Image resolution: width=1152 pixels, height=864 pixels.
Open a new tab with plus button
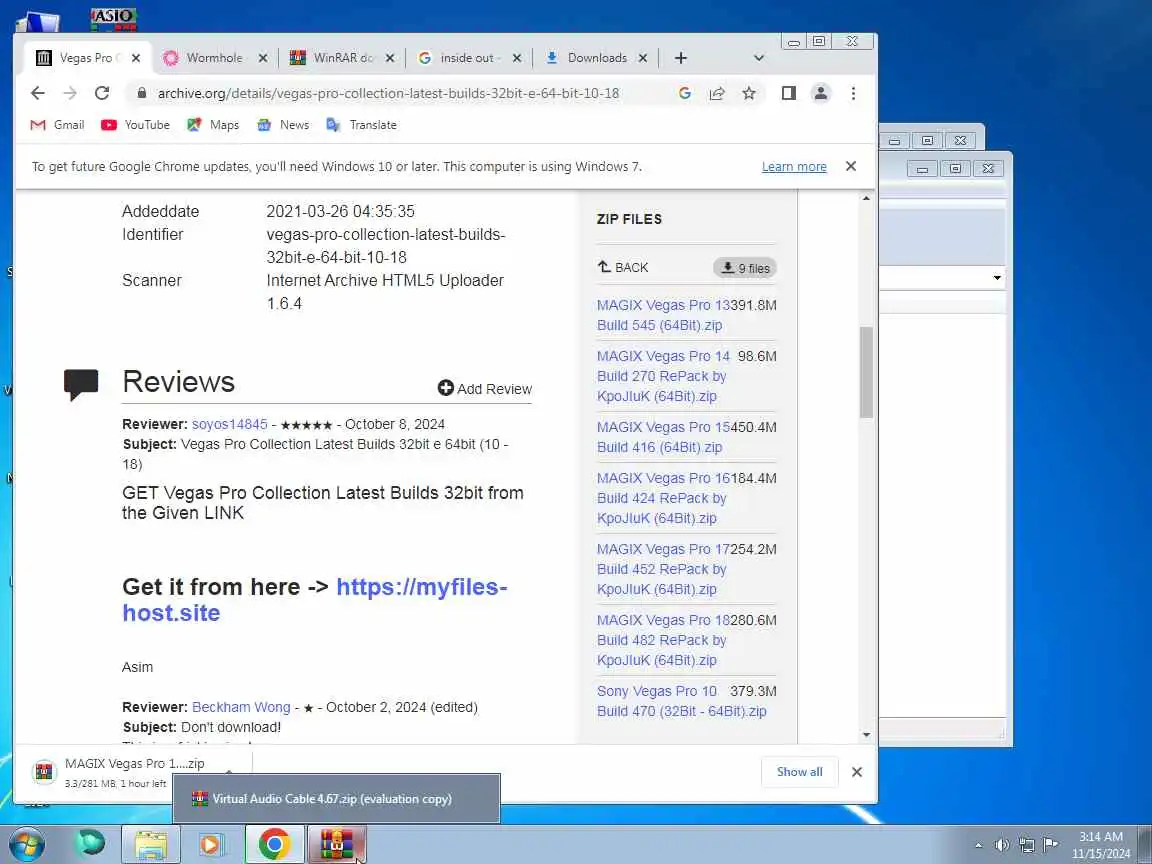(680, 58)
